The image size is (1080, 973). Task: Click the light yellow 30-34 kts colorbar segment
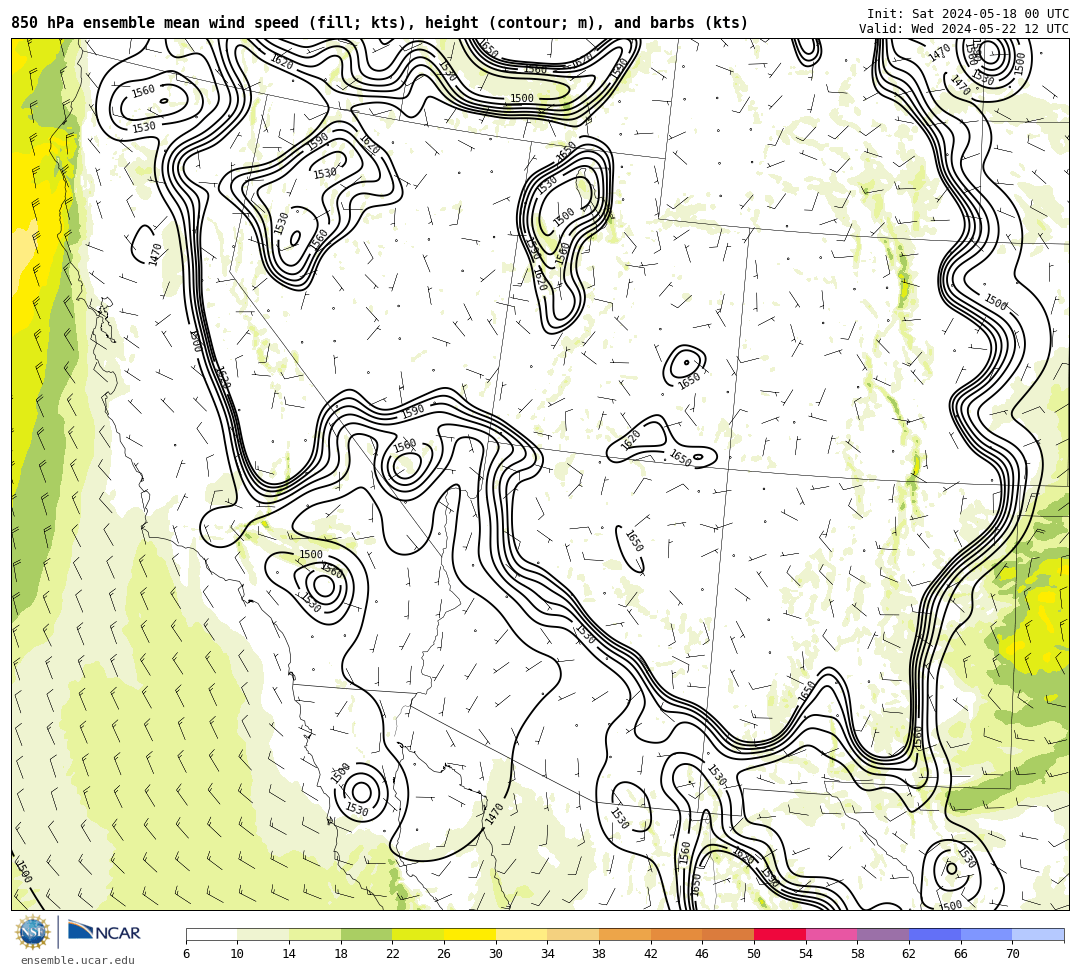(x=521, y=934)
